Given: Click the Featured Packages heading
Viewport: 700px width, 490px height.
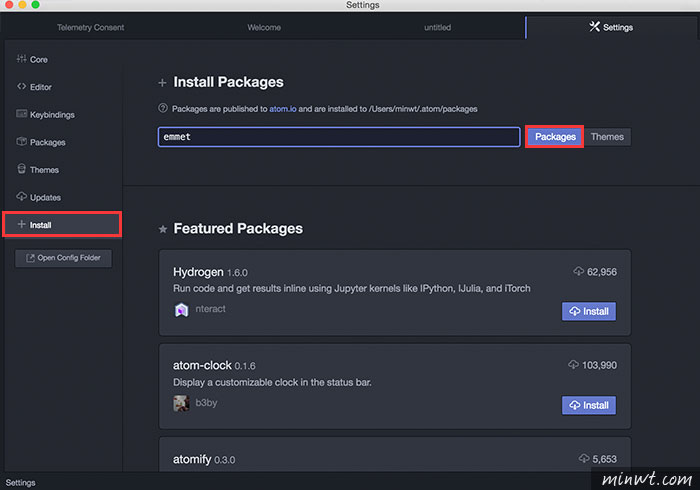Looking at the screenshot, I should [238, 228].
